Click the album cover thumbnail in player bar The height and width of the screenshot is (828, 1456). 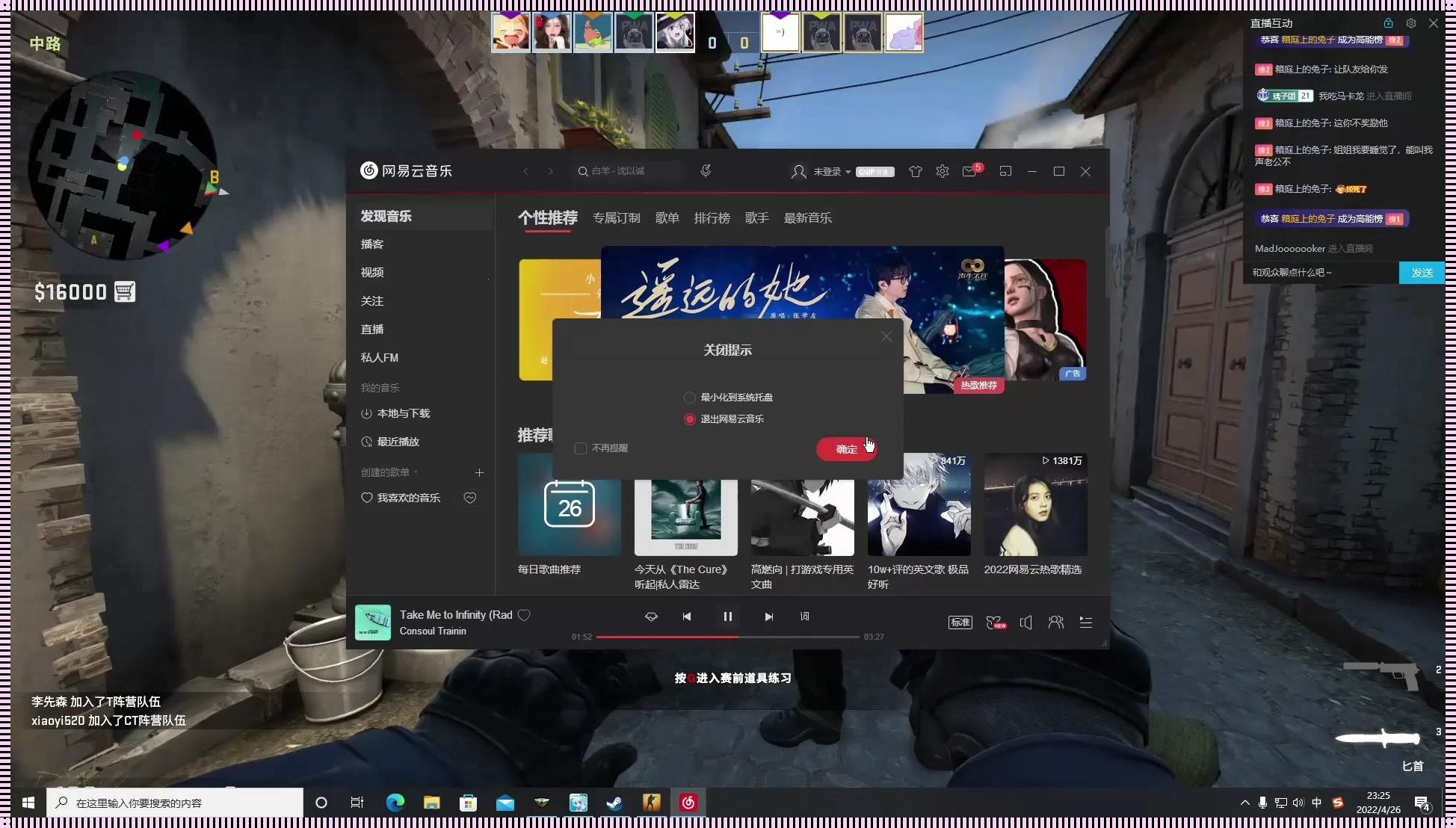(373, 622)
